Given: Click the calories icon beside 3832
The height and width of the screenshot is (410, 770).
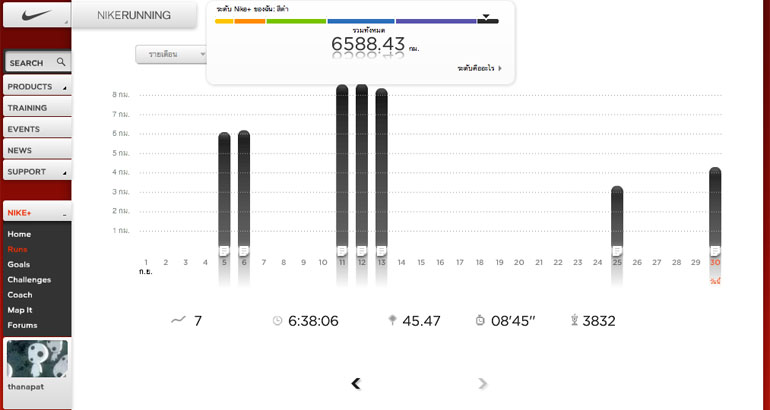Looking at the screenshot, I should point(574,321).
